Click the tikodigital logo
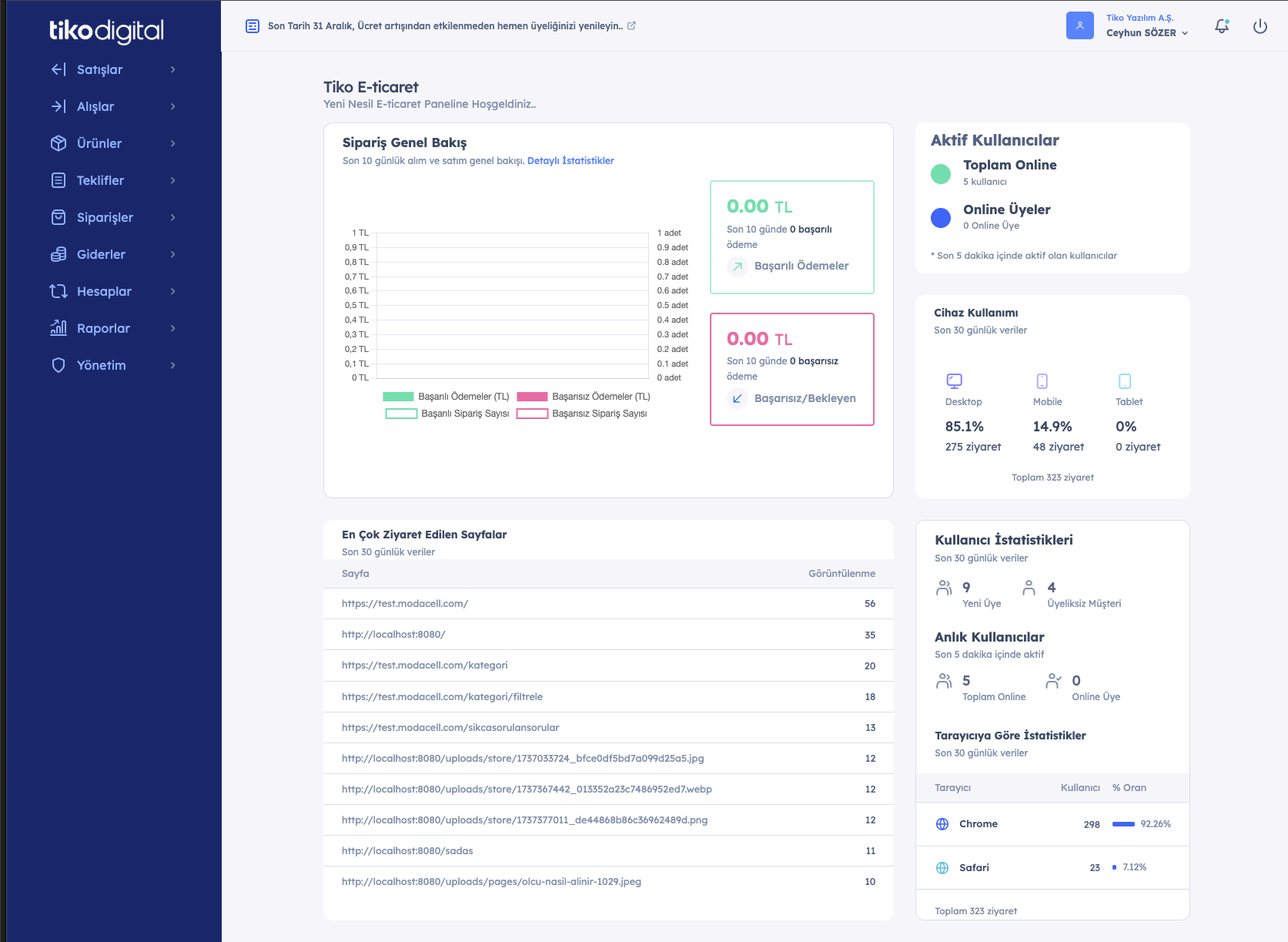 tap(106, 31)
